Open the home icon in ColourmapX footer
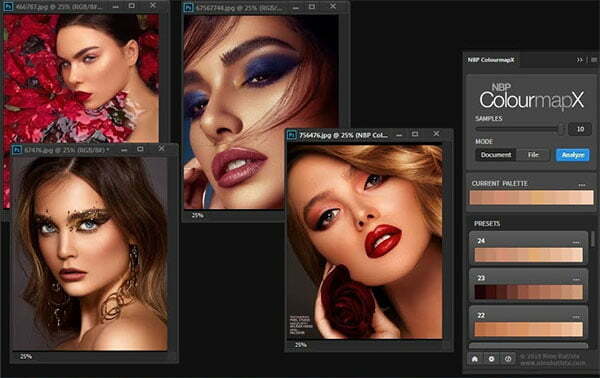Viewport: 600px width, 378px height. point(475,359)
